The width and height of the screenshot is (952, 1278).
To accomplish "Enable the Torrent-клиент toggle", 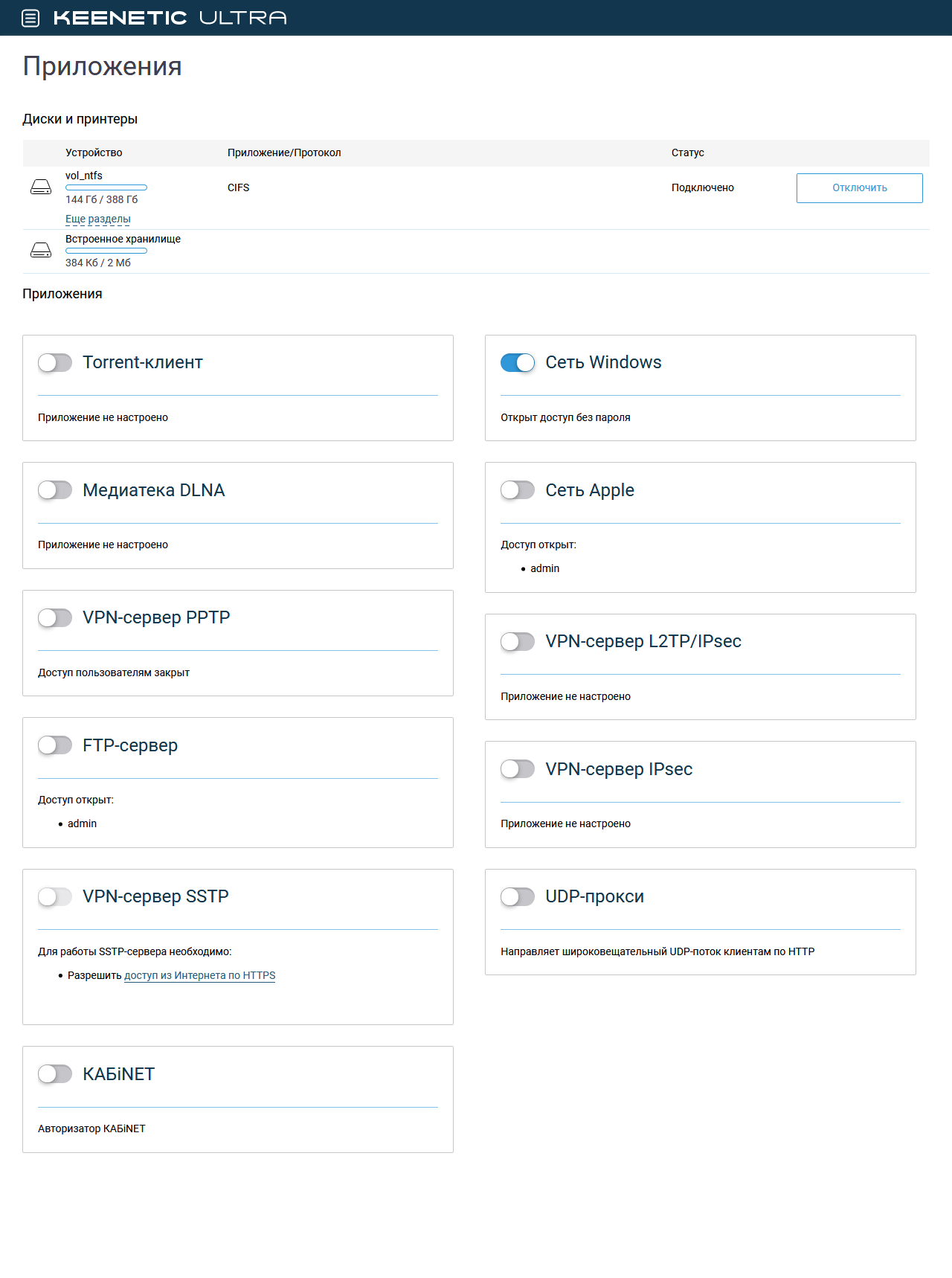I will [x=55, y=363].
